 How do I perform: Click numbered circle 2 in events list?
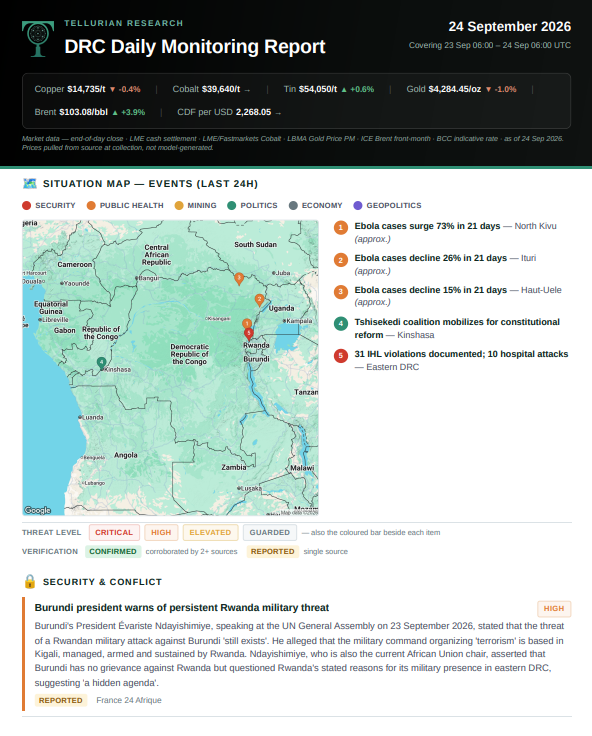341,260
